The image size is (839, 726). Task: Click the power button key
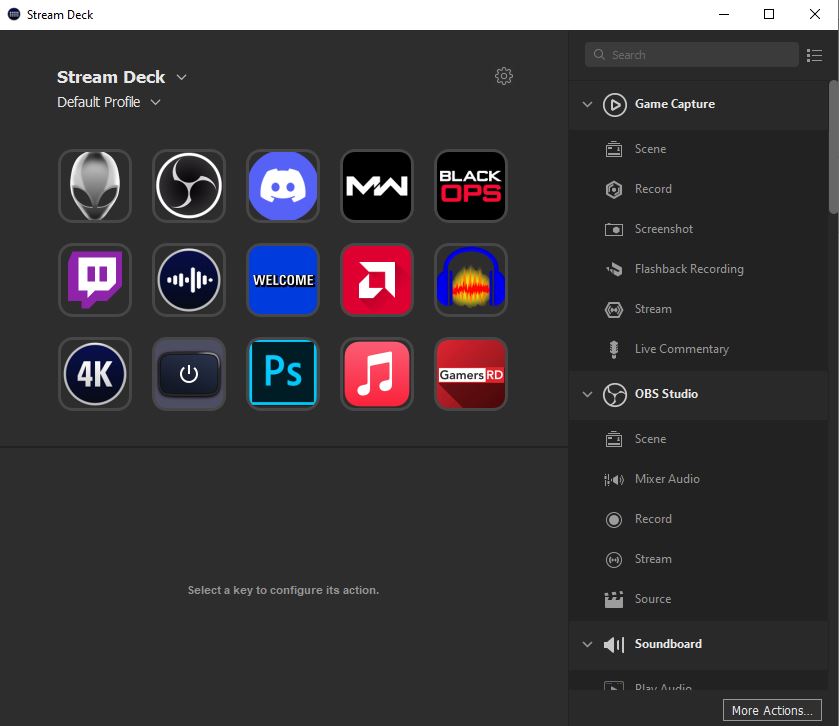pyautogui.click(x=189, y=374)
